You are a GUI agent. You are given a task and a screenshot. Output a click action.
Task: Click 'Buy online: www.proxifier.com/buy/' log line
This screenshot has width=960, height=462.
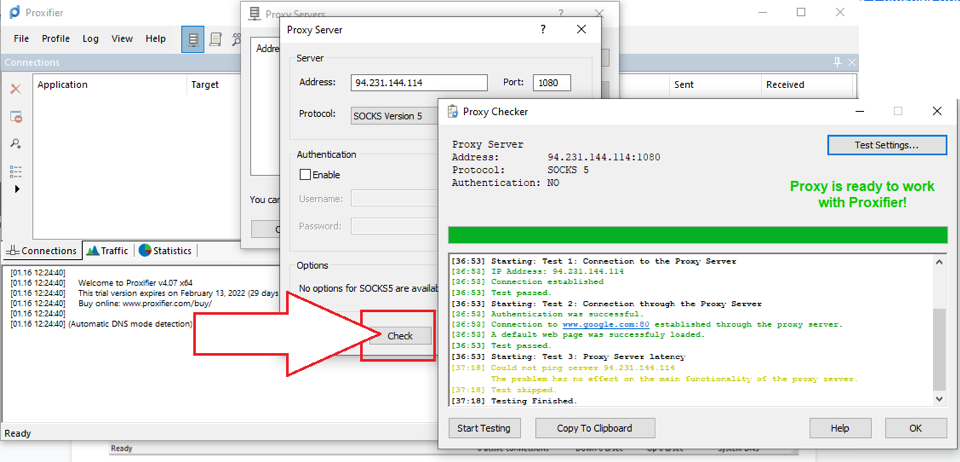[x=145, y=304]
